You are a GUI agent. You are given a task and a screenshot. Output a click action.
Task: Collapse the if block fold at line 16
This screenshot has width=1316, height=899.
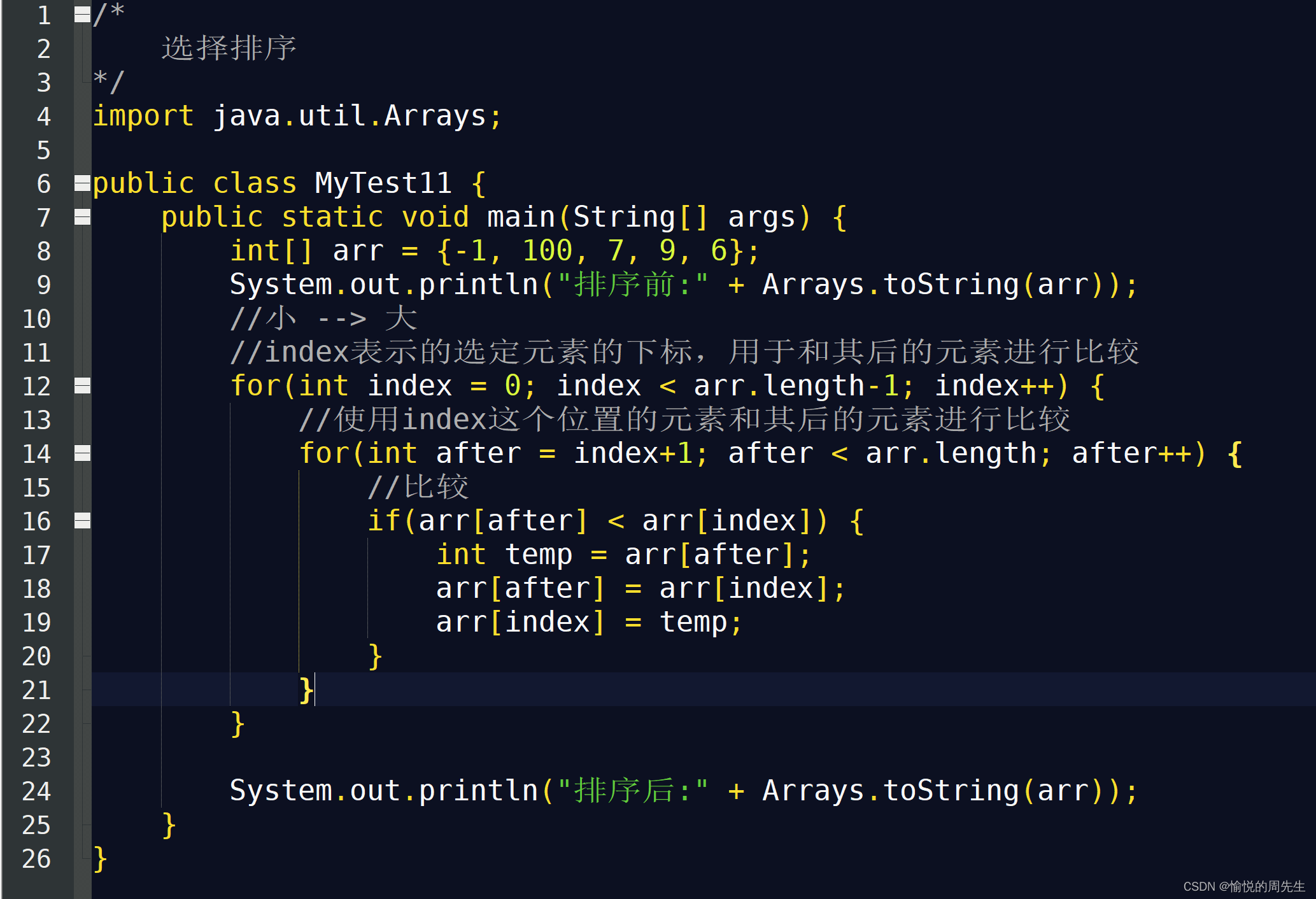pos(82,521)
